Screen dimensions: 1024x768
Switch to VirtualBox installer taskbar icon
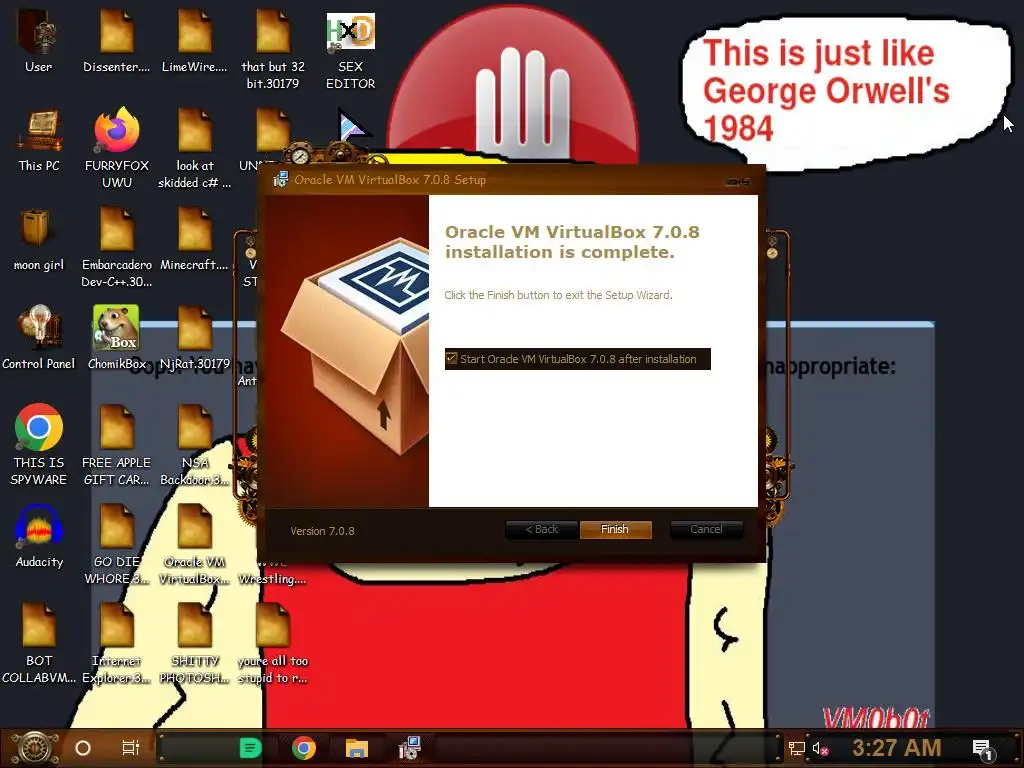coord(409,748)
